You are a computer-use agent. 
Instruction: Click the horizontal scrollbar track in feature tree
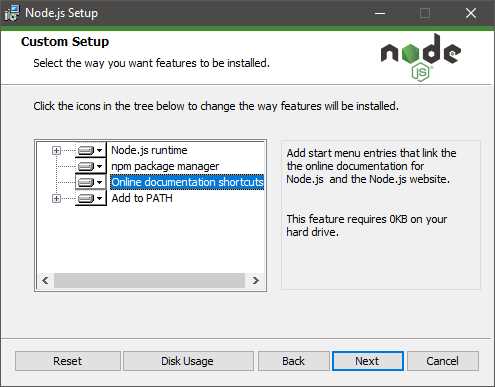tap(149, 281)
